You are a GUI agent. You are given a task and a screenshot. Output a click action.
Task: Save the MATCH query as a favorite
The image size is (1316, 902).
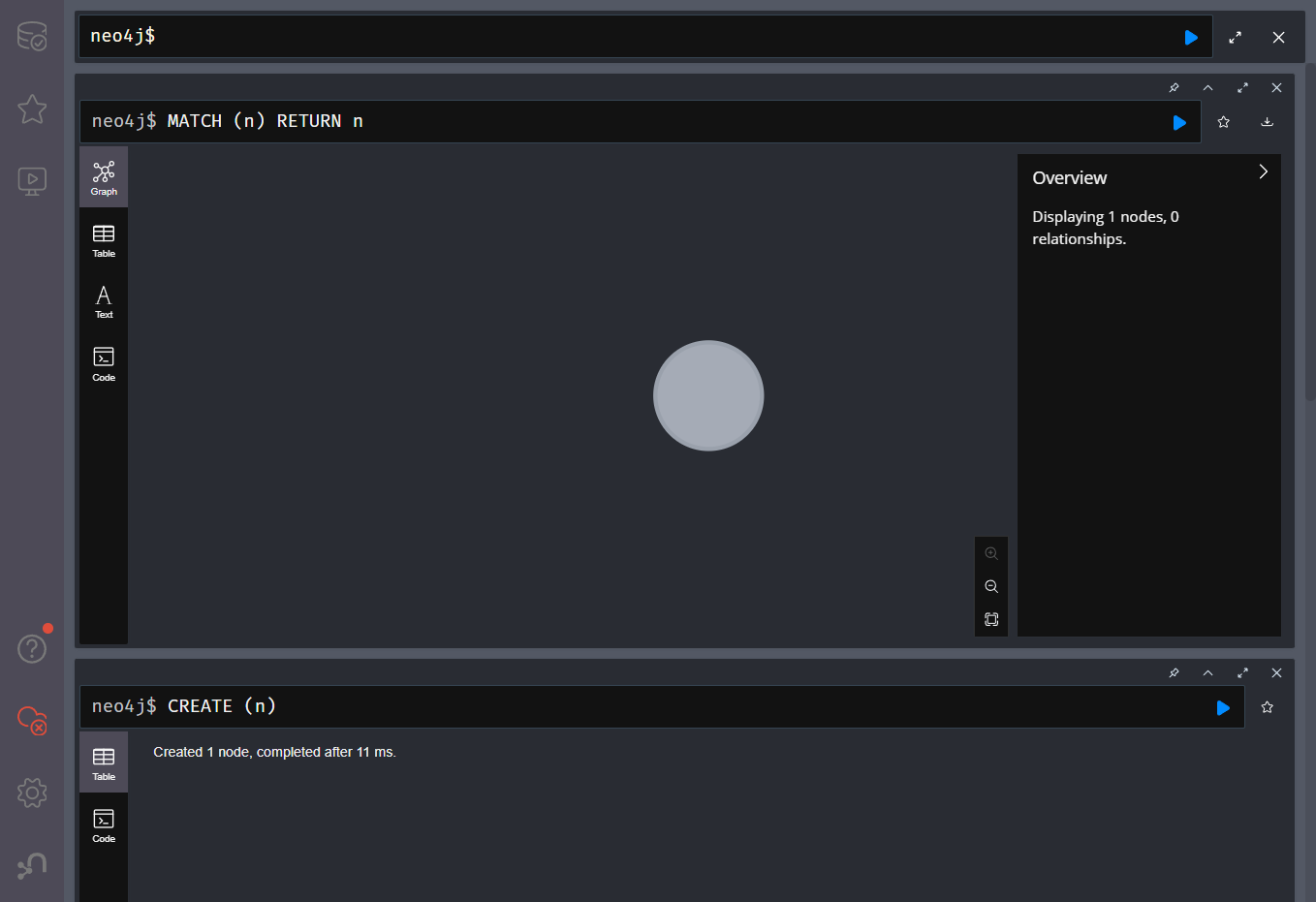[1223, 122]
